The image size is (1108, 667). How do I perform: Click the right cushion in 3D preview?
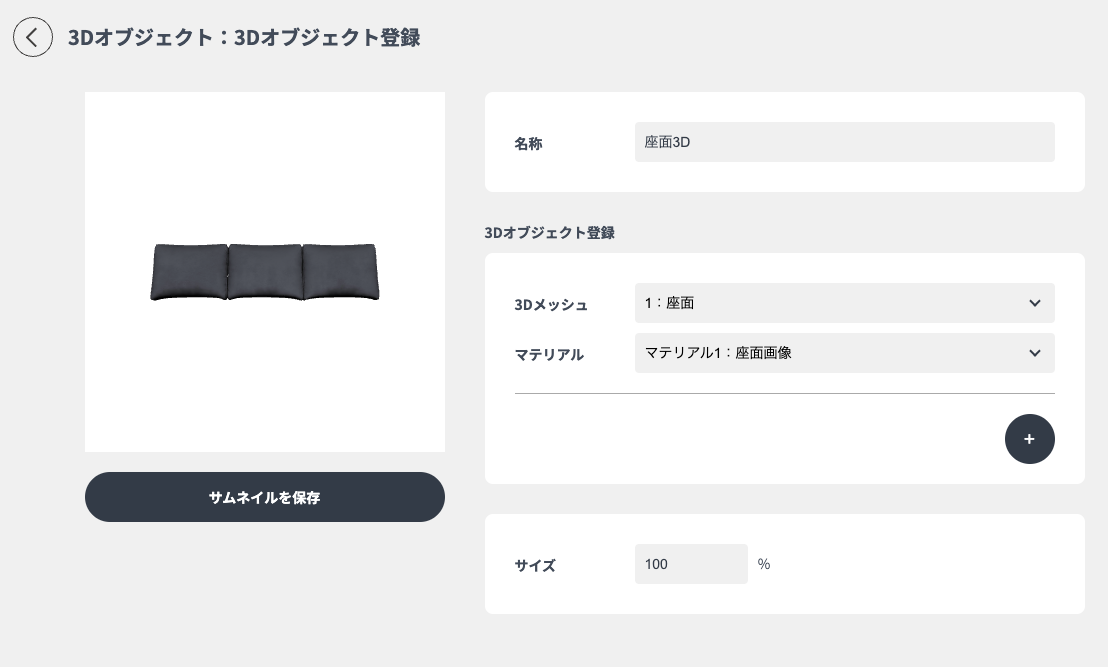341,272
